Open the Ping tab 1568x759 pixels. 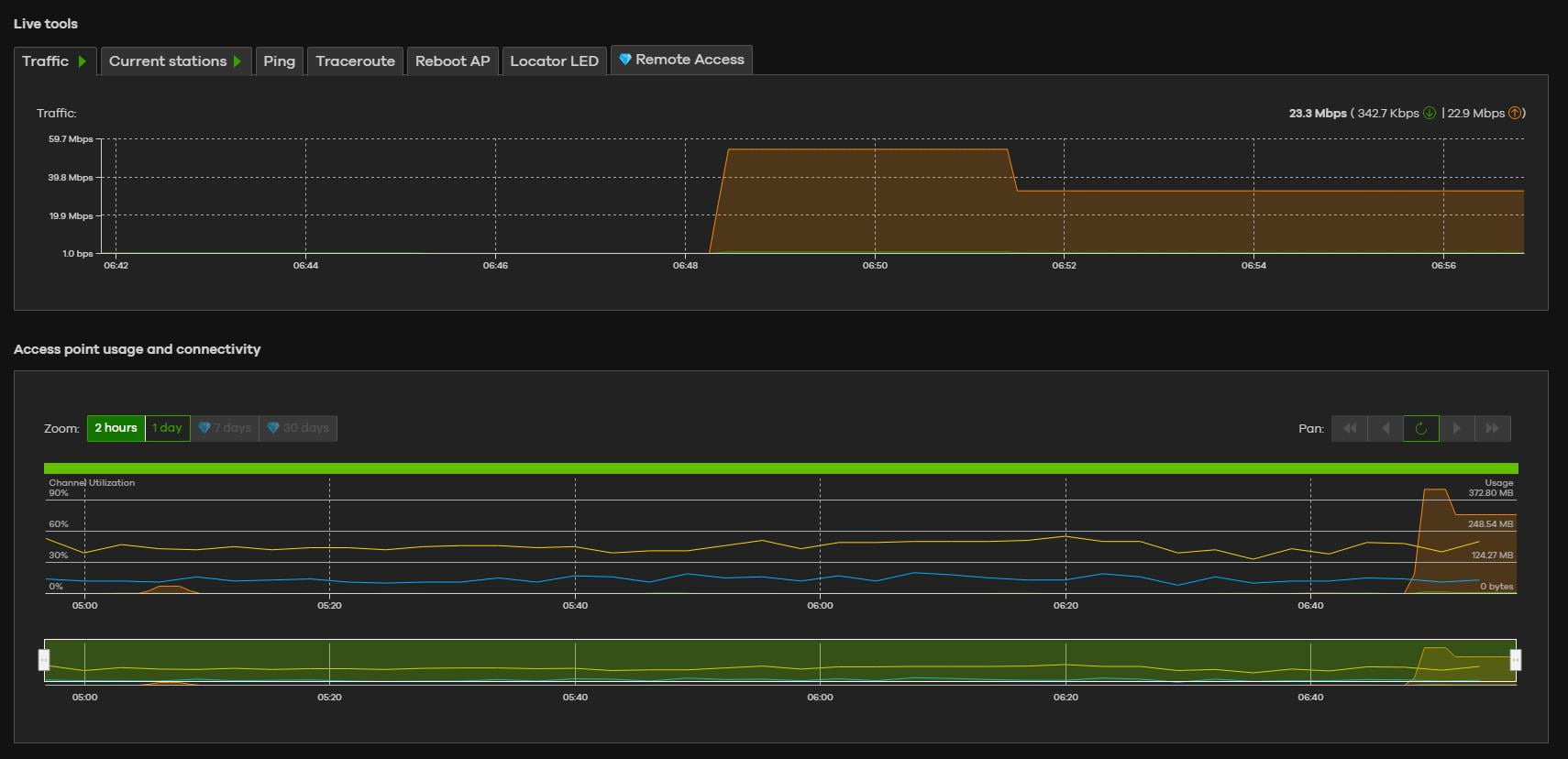(x=279, y=61)
